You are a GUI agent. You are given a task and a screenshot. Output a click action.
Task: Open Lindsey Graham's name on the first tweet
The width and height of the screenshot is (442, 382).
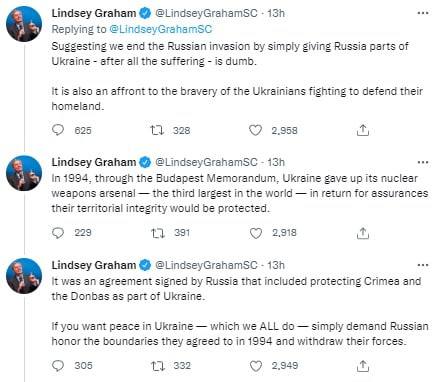(94, 13)
